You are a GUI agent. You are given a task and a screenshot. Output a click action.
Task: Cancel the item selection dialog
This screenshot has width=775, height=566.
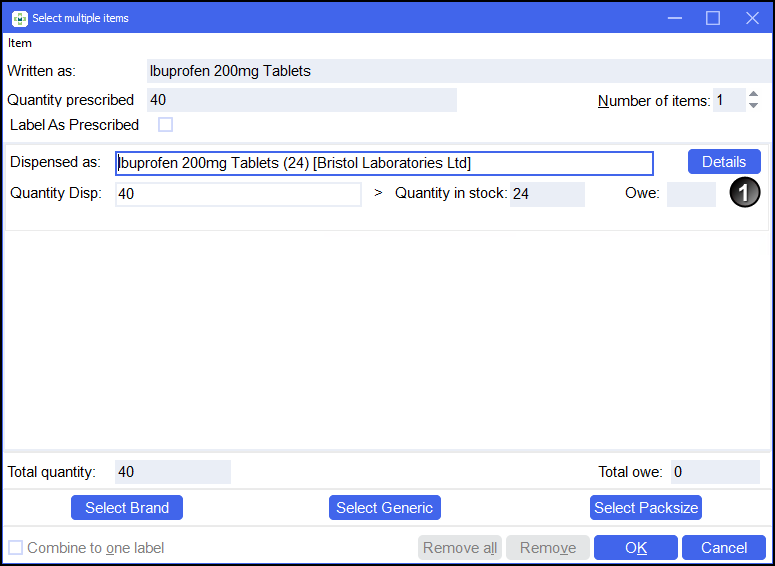724,548
